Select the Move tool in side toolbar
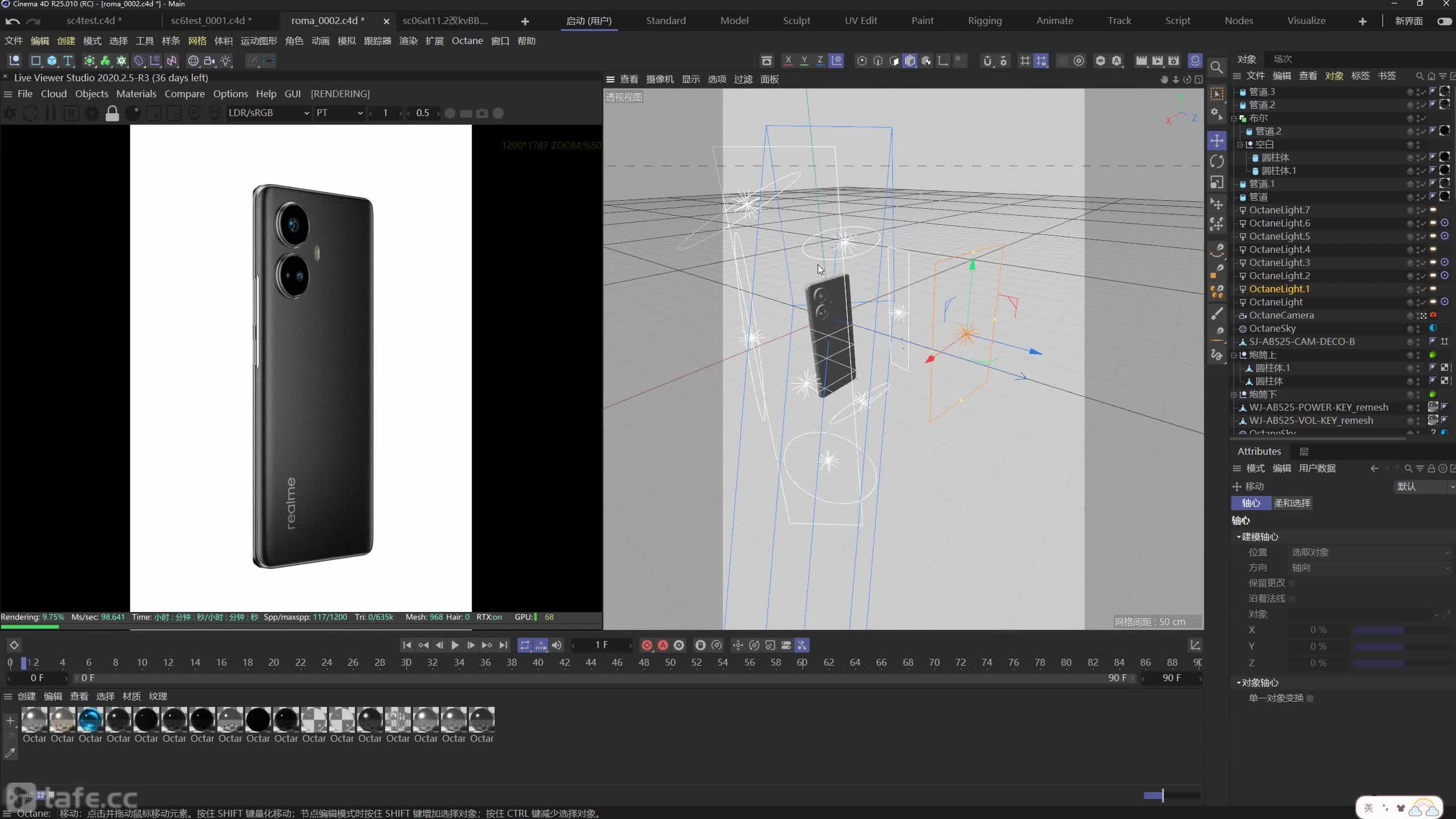This screenshot has height=819, width=1456. (x=1217, y=140)
